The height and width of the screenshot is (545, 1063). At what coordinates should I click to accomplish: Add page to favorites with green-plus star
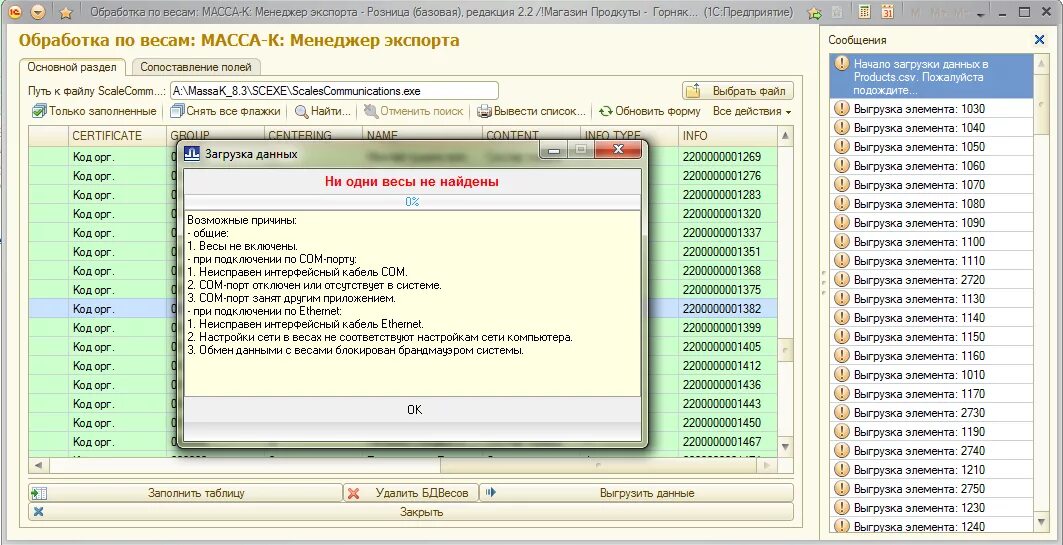point(815,12)
